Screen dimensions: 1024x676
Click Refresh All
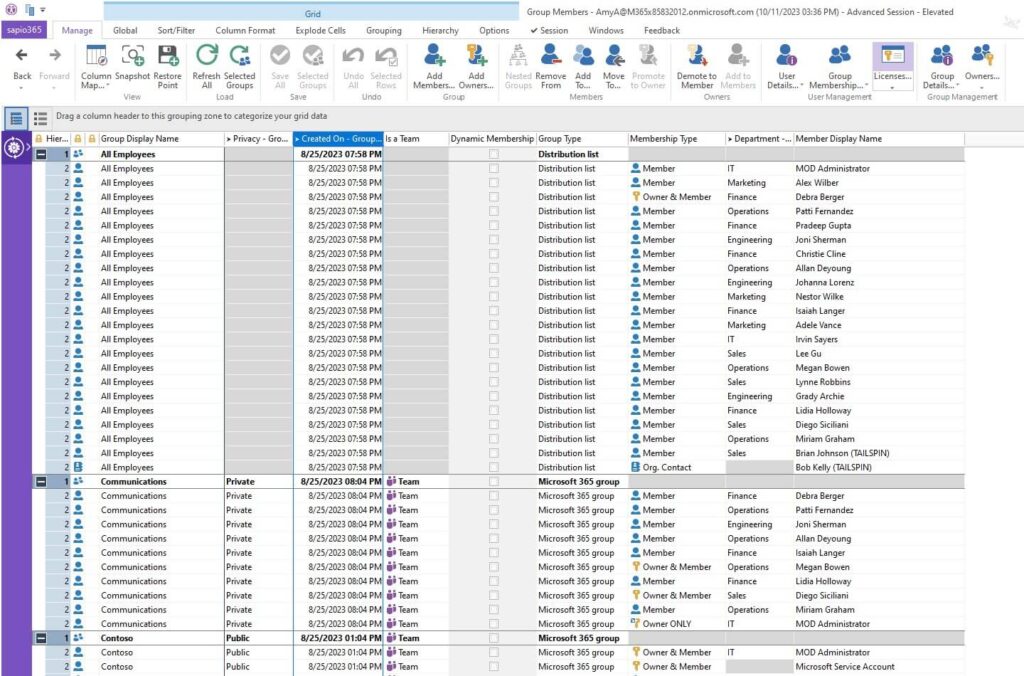coord(206,67)
